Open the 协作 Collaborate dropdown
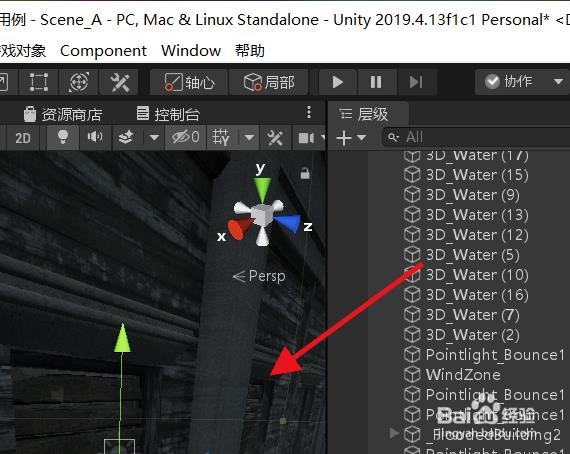This screenshot has width=570, height=454. click(x=523, y=82)
